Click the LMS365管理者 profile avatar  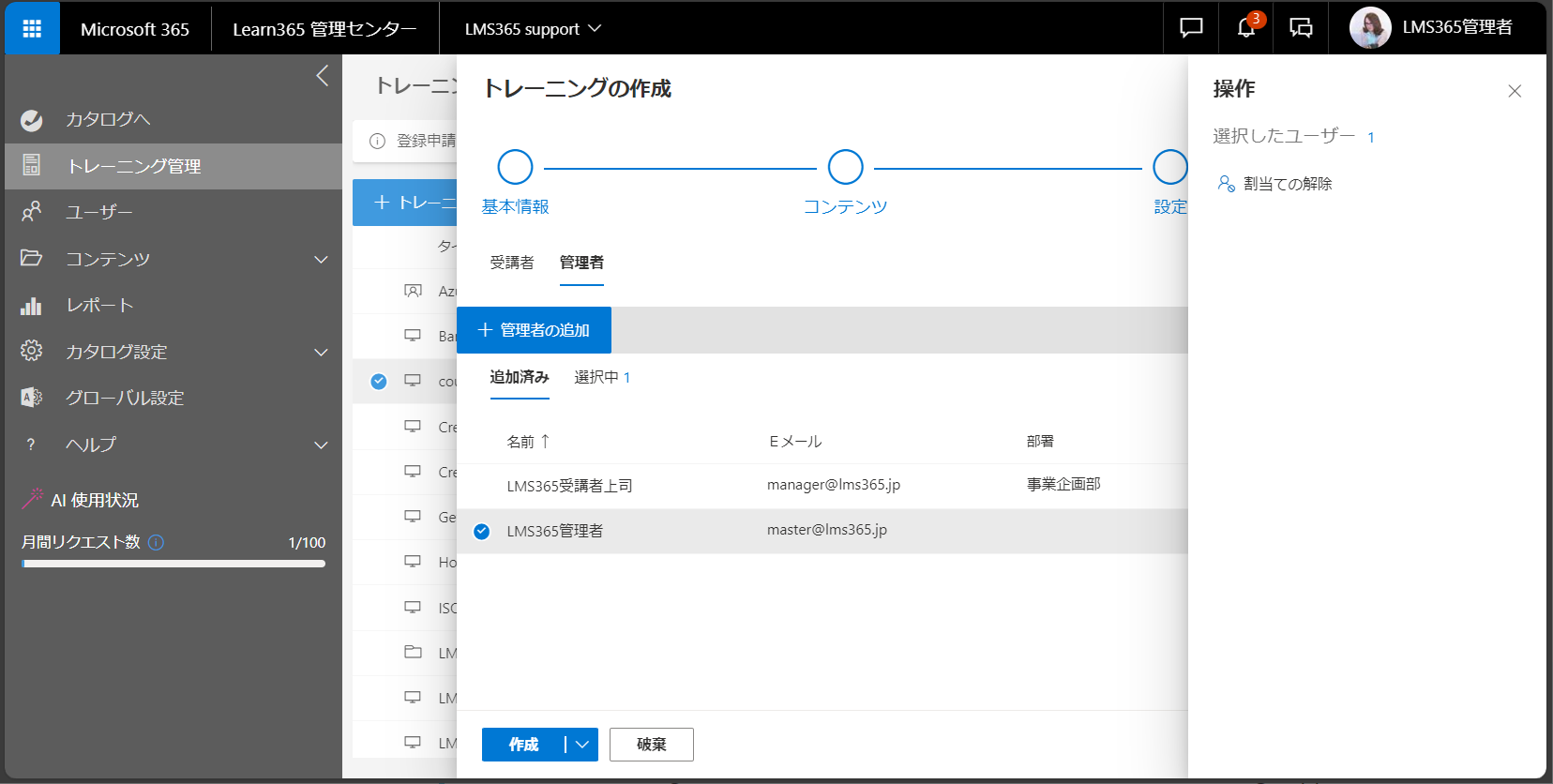point(1370,28)
